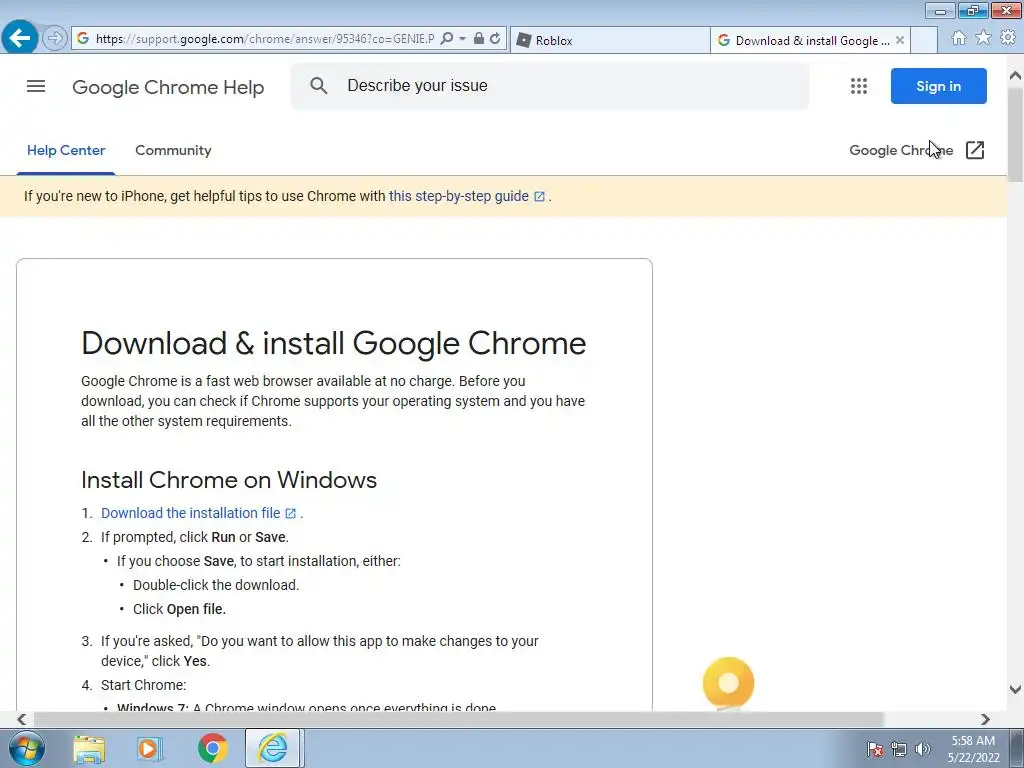Click the horizontal scrollbar right arrow

point(985,719)
